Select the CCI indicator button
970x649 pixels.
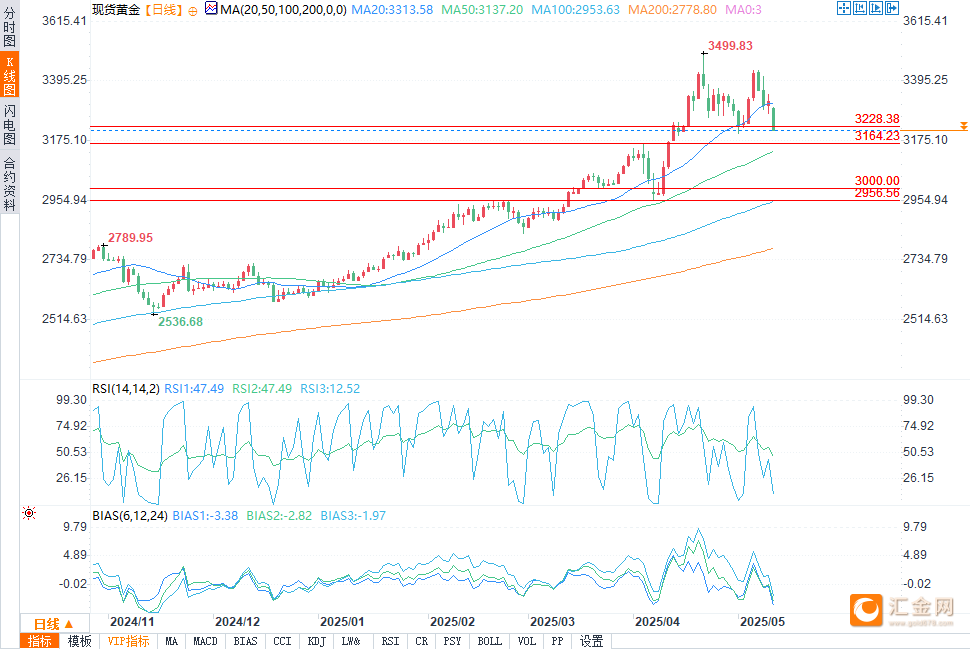coord(282,641)
